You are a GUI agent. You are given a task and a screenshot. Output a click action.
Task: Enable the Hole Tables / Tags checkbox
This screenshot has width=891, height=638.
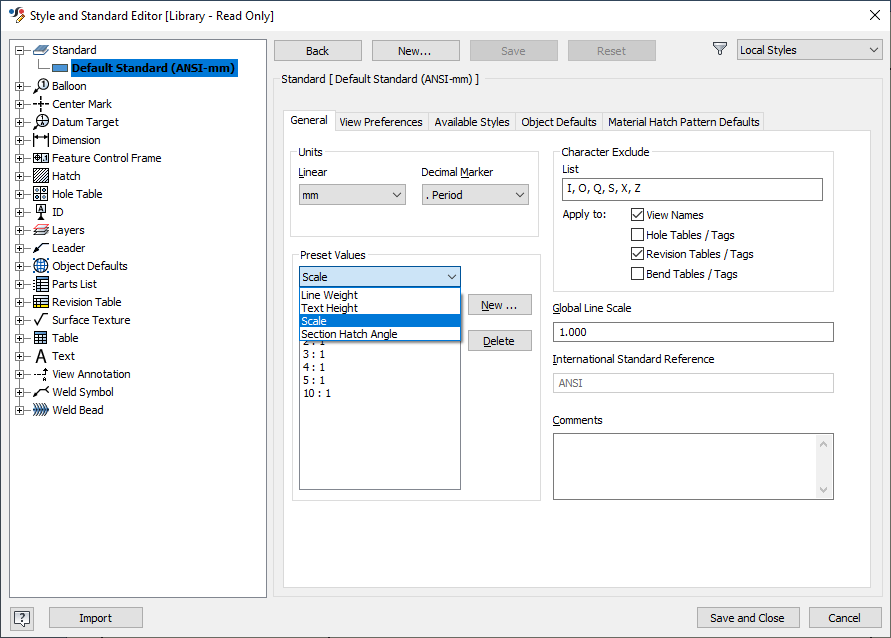click(638, 235)
